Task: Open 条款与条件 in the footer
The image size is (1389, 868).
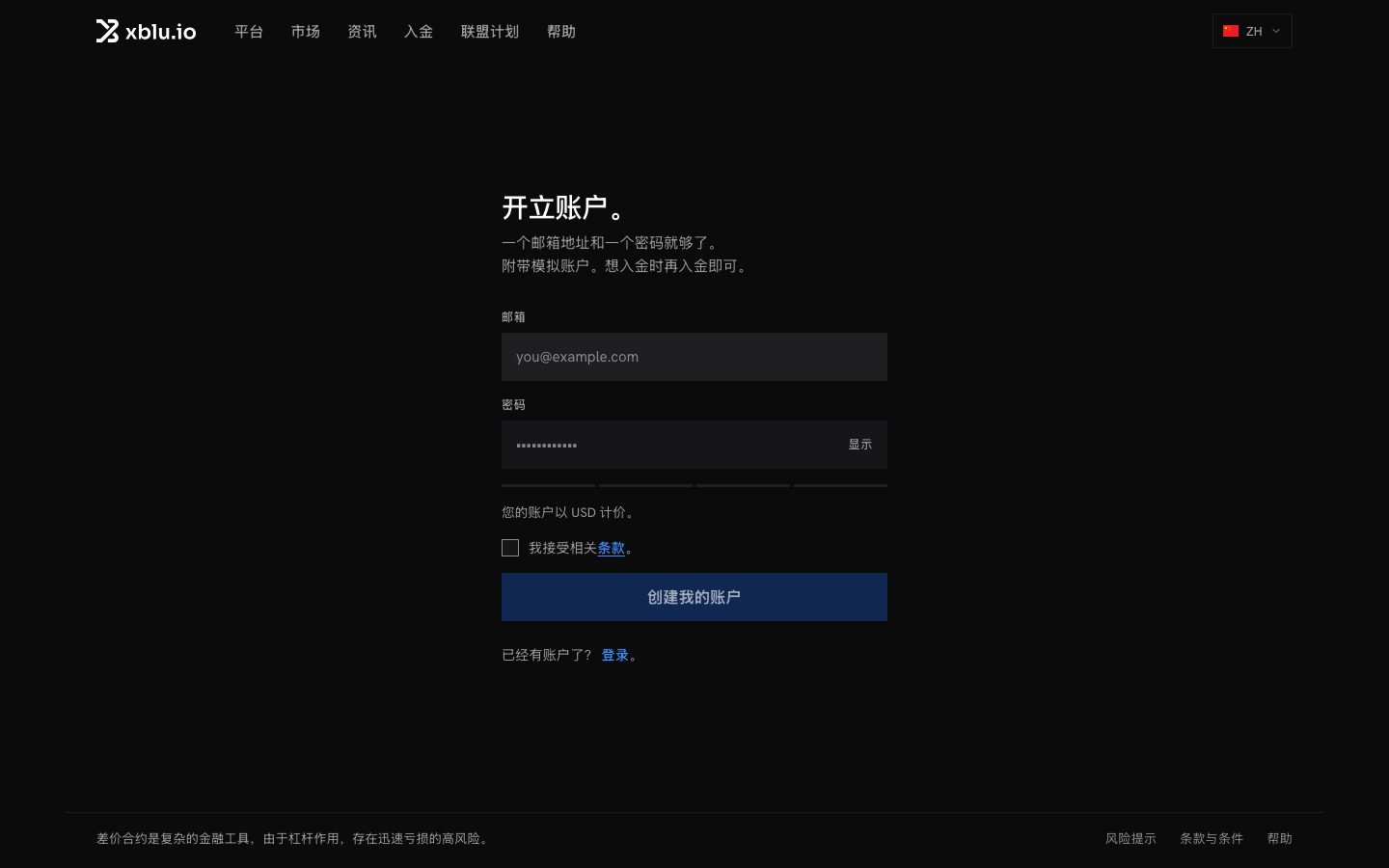Action: [x=1212, y=839]
